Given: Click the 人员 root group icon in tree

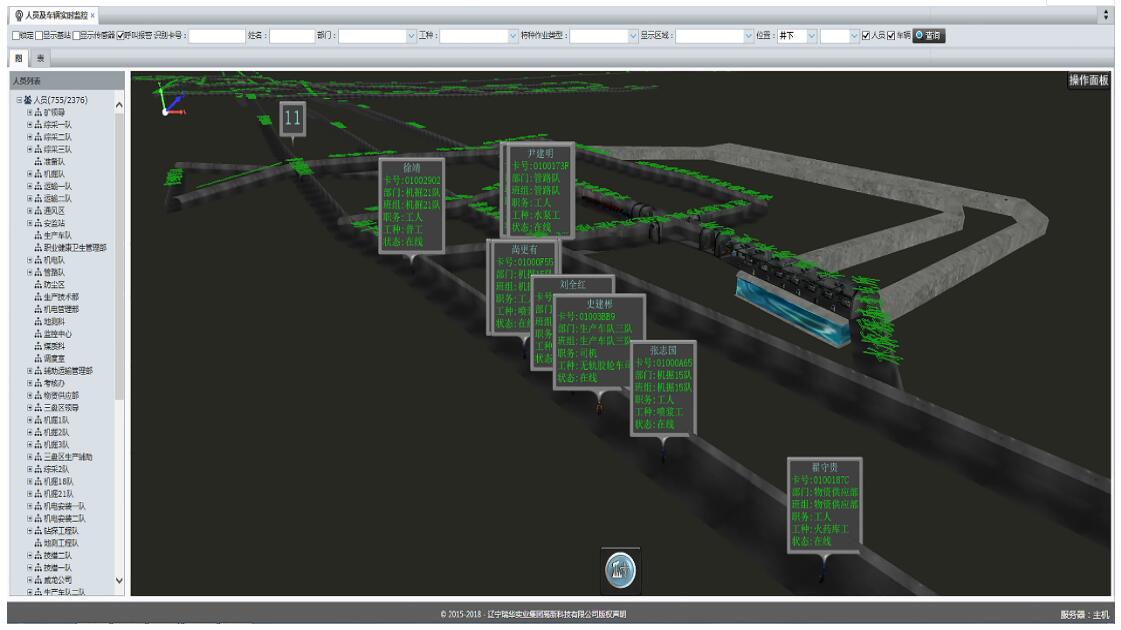Looking at the screenshot, I should 27,100.
